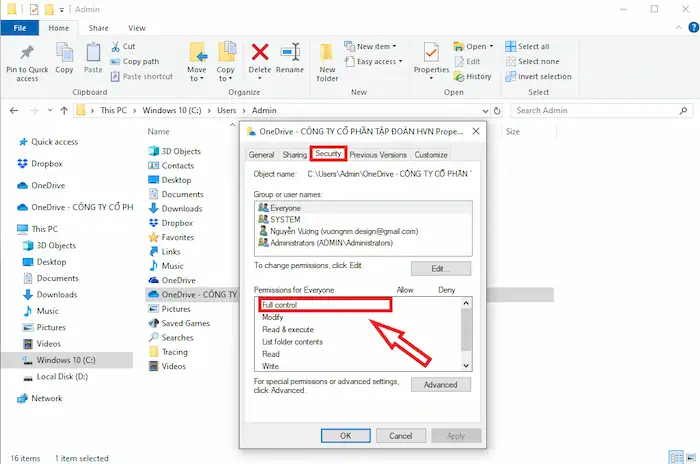Viewport: 700px width, 464px height.
Task: Click the red Delete icon
Action: coord(260,54)
